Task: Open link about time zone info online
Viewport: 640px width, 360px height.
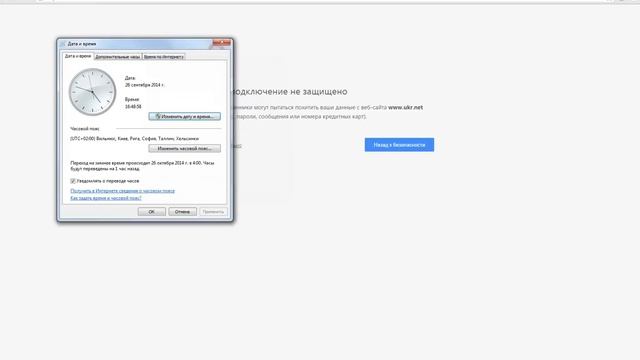Action: coord(122,191)
